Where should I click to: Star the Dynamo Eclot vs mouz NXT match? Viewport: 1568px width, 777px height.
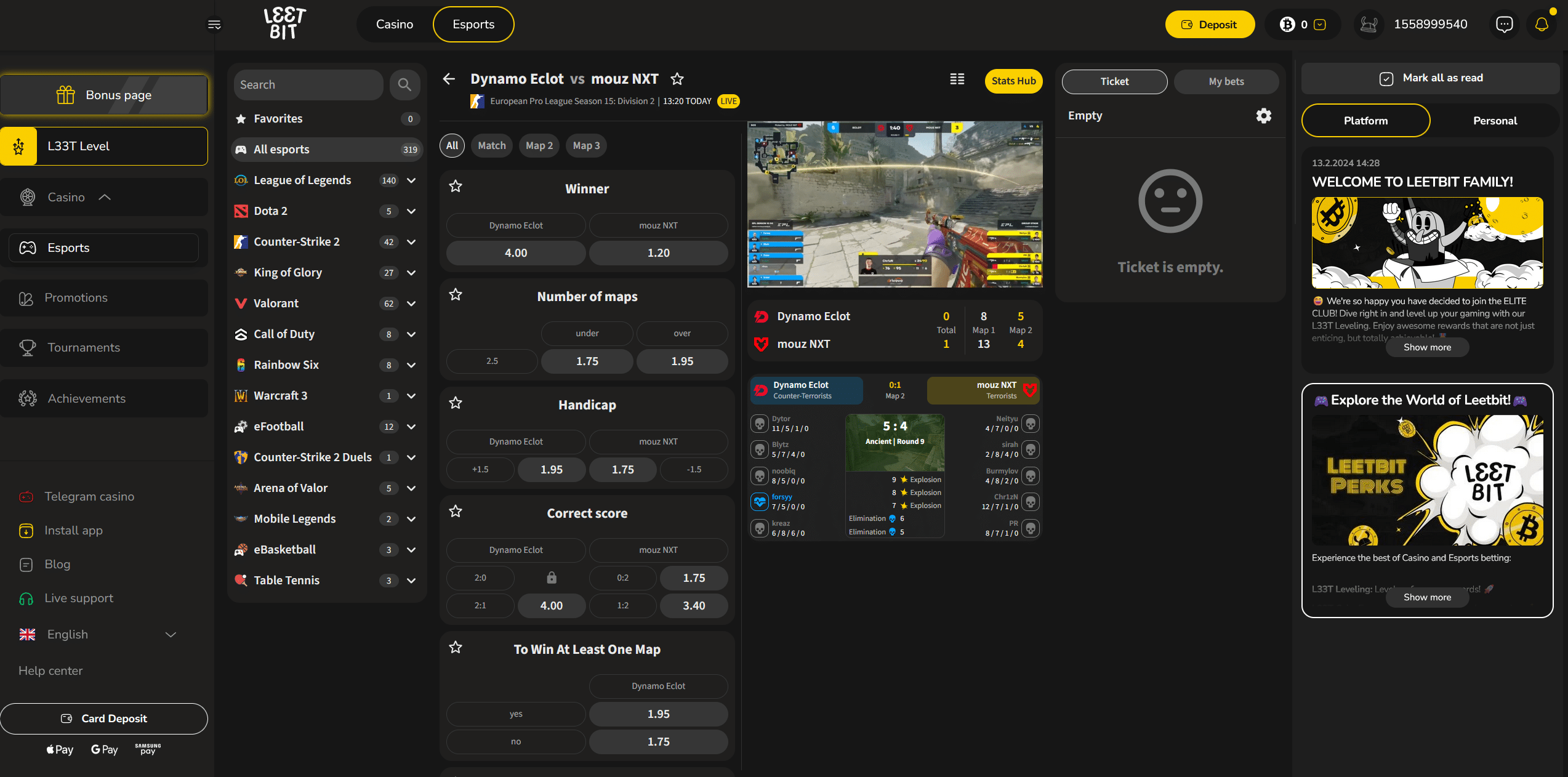677,79
